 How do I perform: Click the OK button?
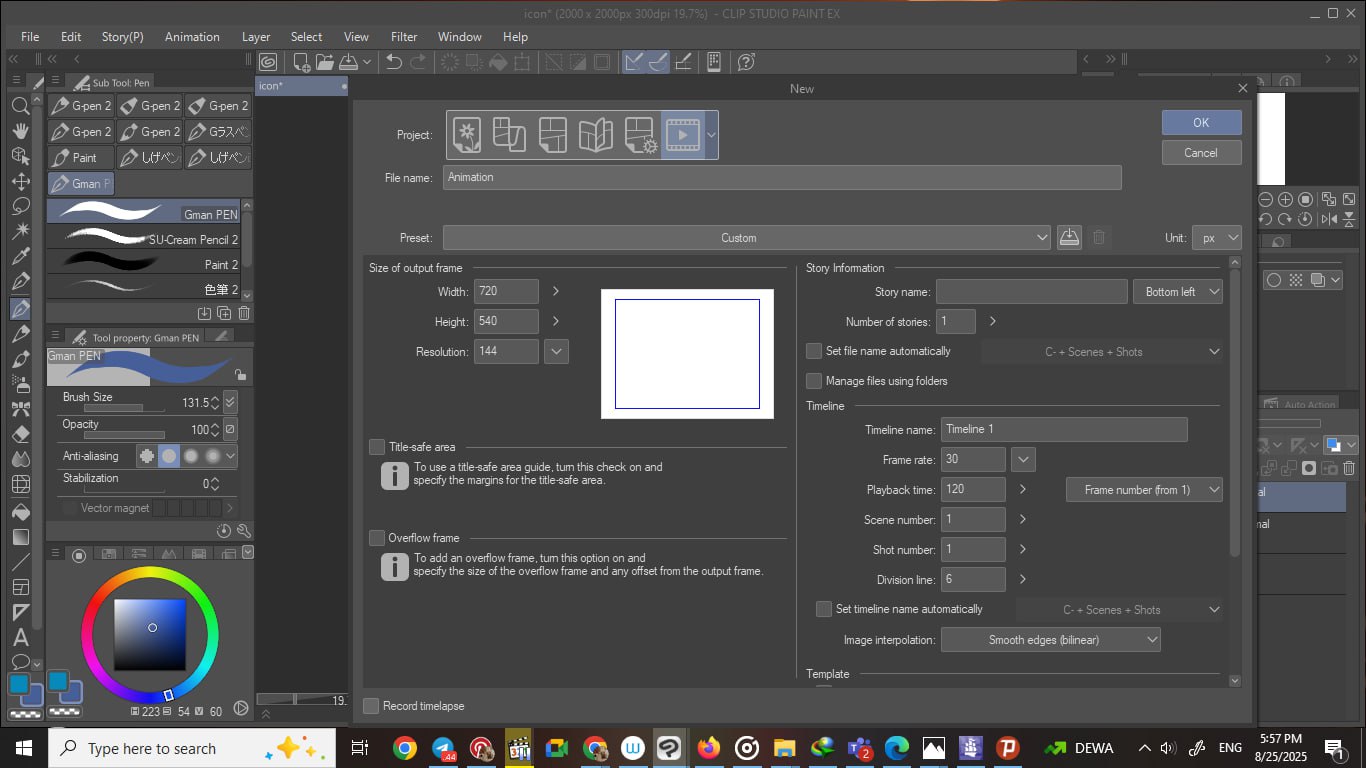click(x=1201, y=122)
